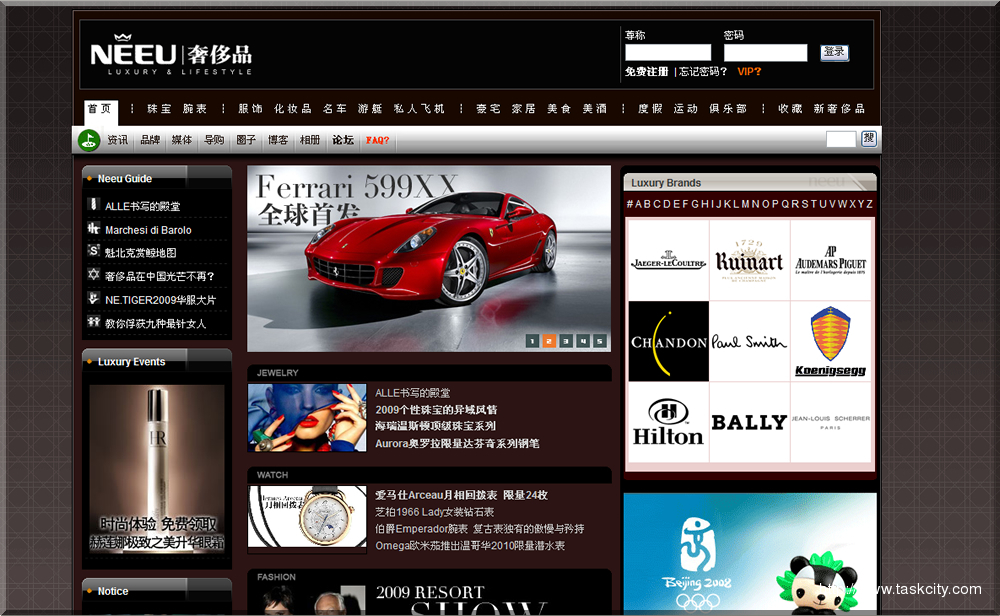Click the green globe icon beside 资讯

pyautogui.click(x=89, y=140)
